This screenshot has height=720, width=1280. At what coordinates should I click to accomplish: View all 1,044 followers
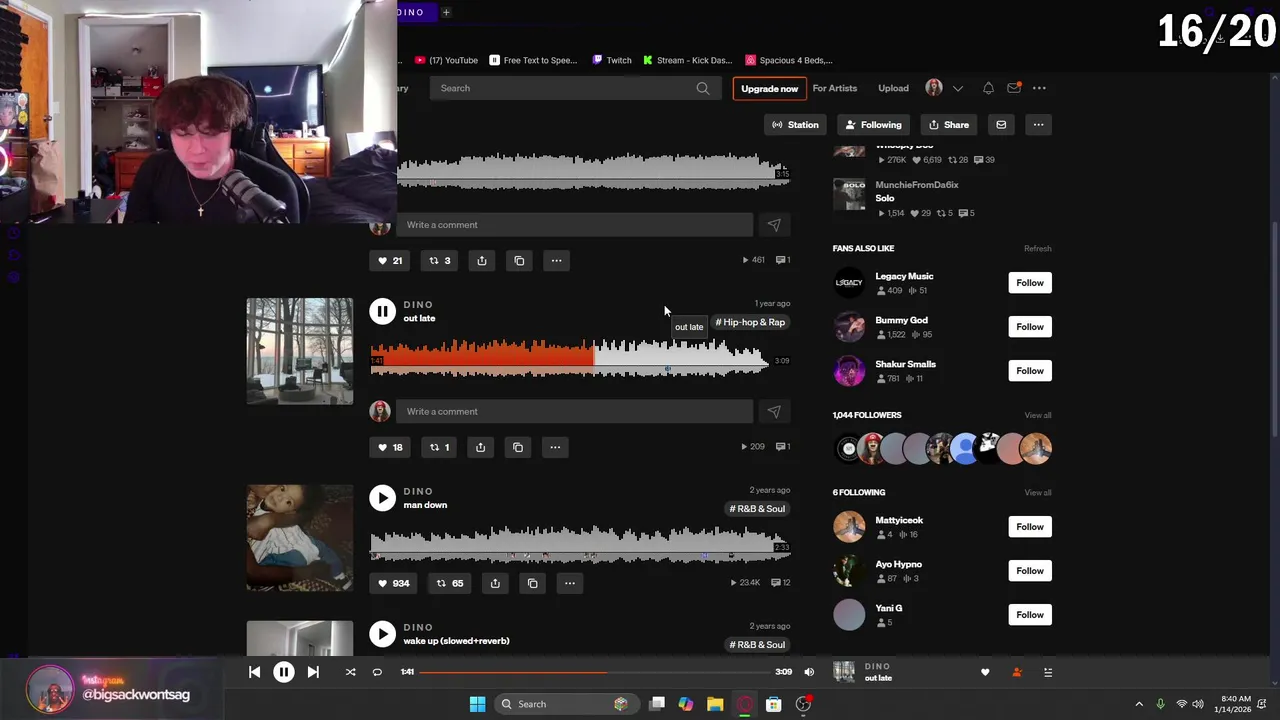pyautogui.click(x=1038, y=415)
